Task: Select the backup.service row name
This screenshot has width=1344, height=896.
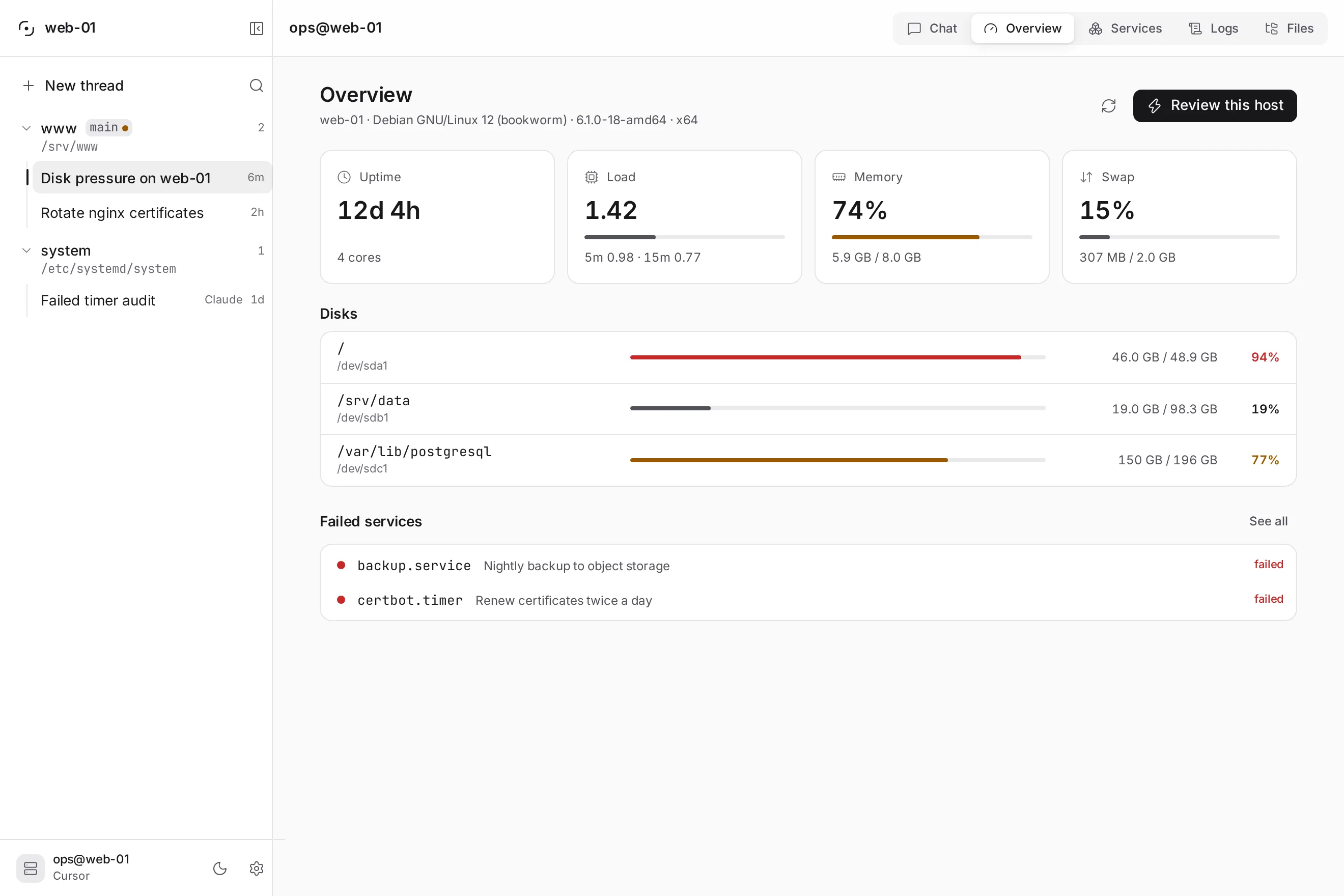Action: coord(414,566)
